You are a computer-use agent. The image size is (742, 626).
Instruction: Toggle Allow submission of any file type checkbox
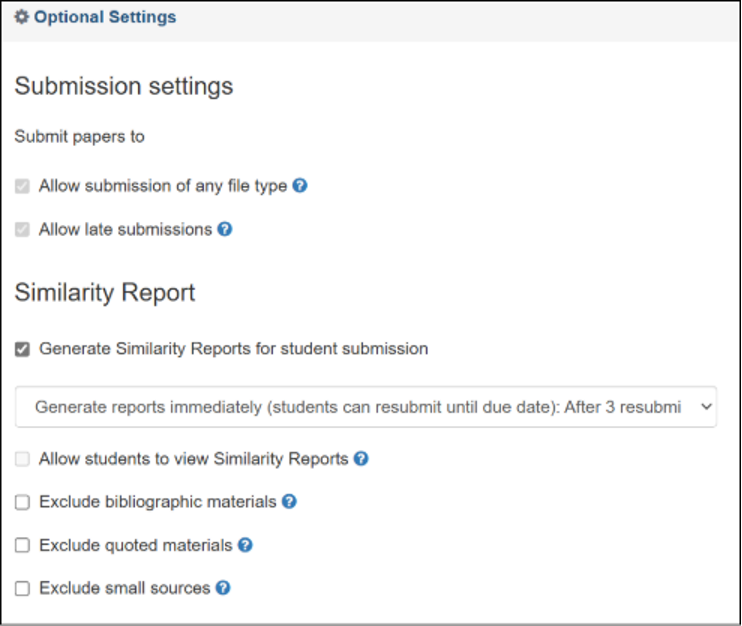[x=22, y=186]
